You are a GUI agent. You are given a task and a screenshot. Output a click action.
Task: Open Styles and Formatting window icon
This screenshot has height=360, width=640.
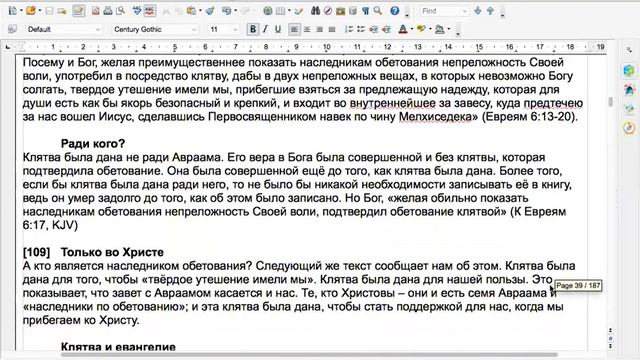click(13, 29)
